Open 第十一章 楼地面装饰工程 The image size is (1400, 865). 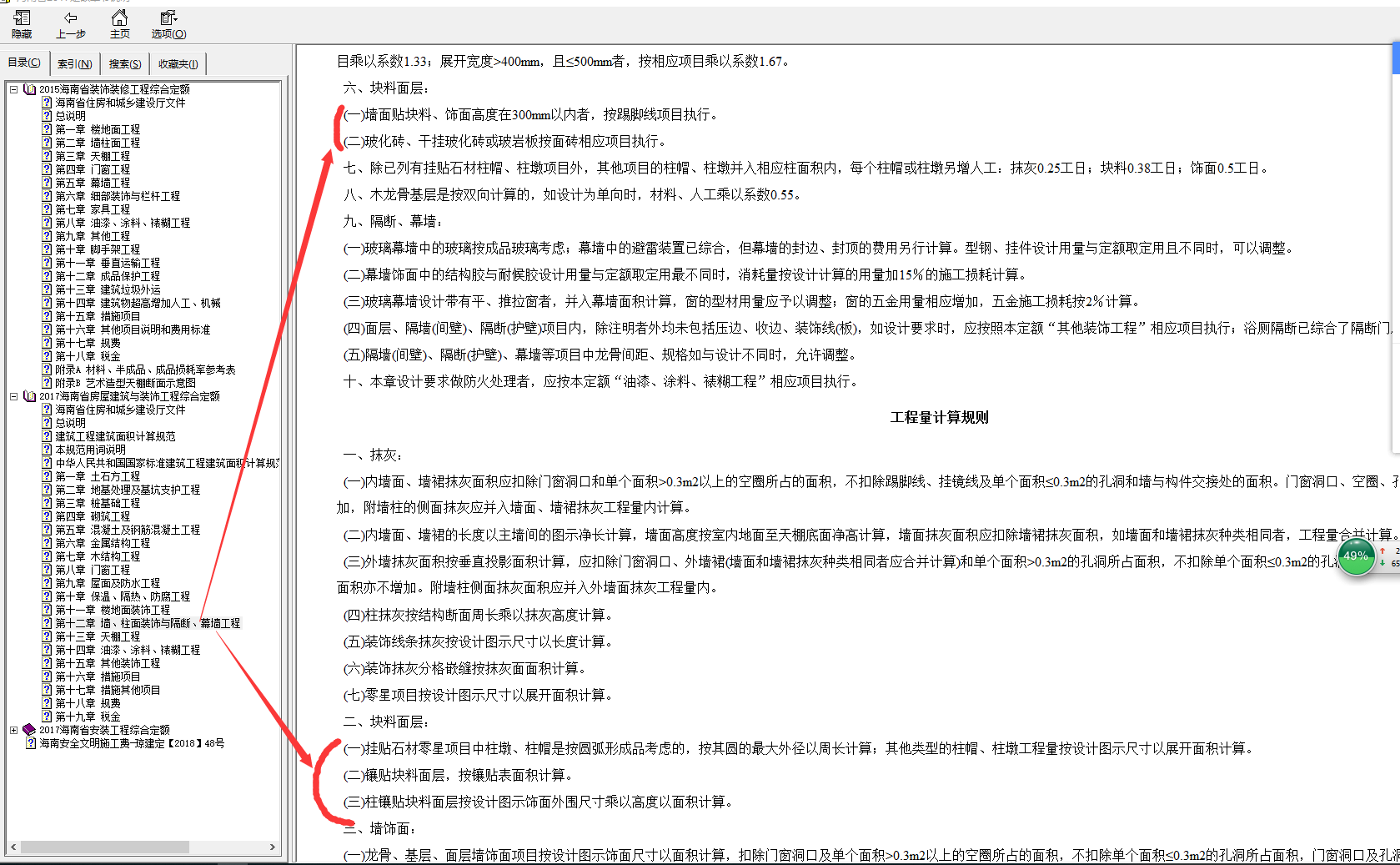(x=113, y=610)
